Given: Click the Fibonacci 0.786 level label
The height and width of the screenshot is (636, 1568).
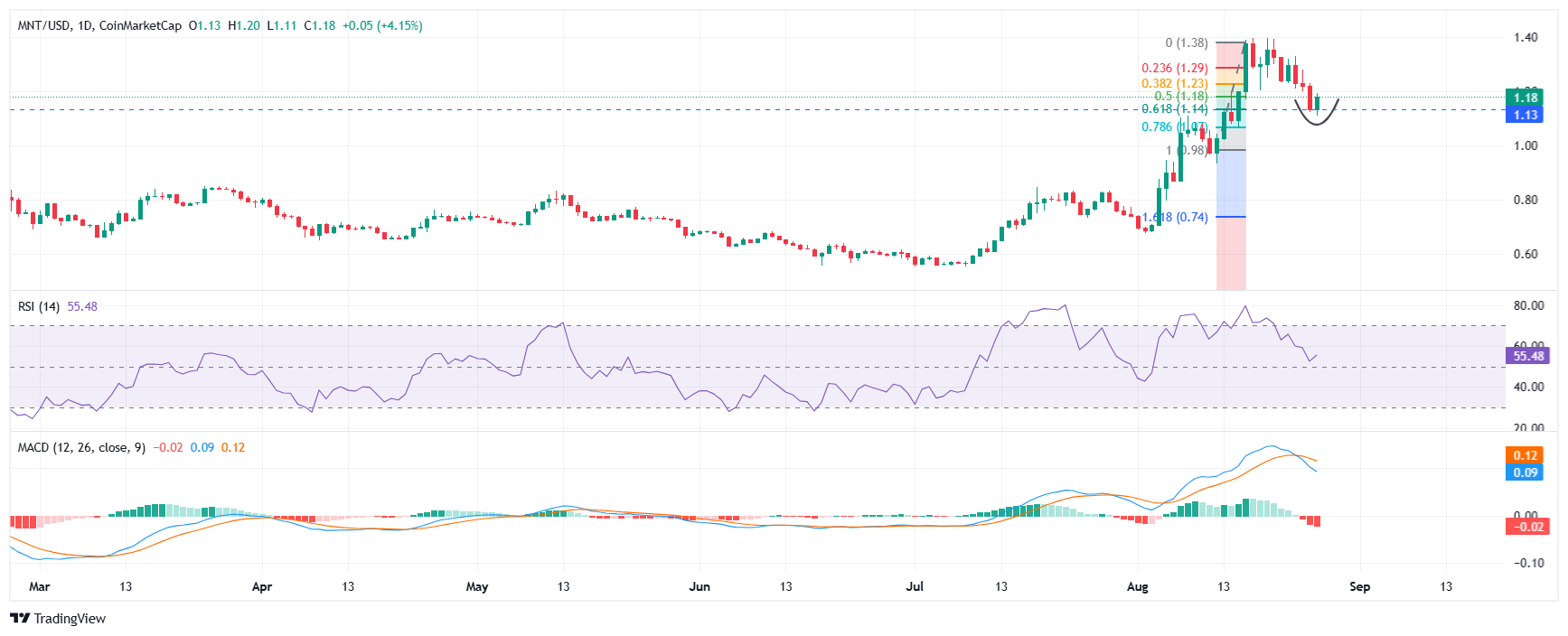Looking at the screenshot, I should 1174,126.
